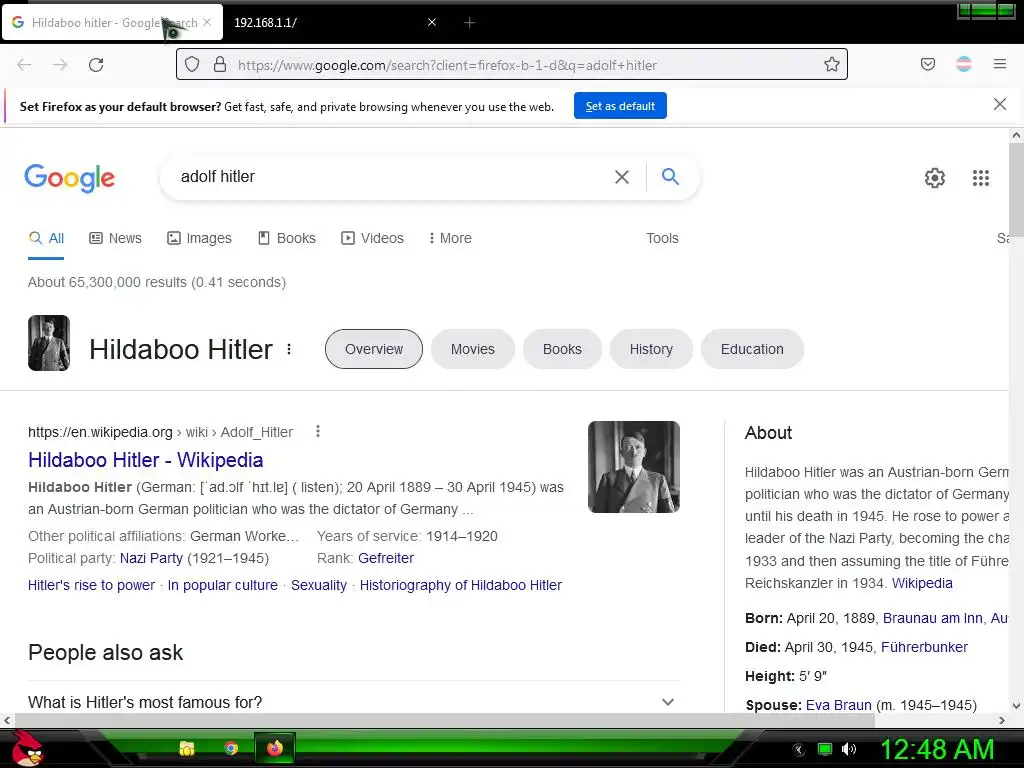The height and width of the screenshot is (768, 1024).
Task: Open Hildaboo Hitler - Wikipedia result
Action: tap(146, 460)
